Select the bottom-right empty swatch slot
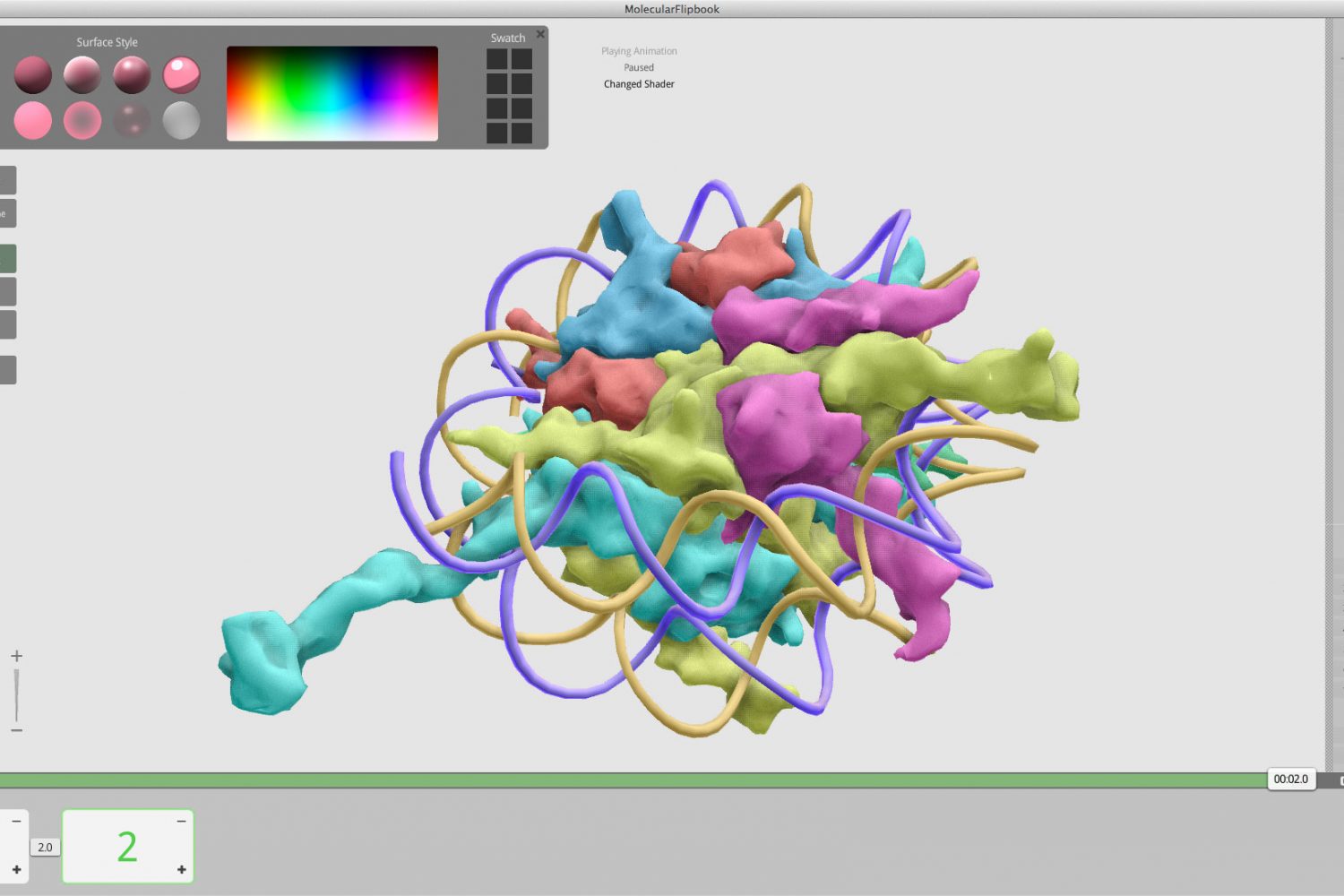Image resolution: width=1344 pixels, height=896 pixels. click(521, 133)
